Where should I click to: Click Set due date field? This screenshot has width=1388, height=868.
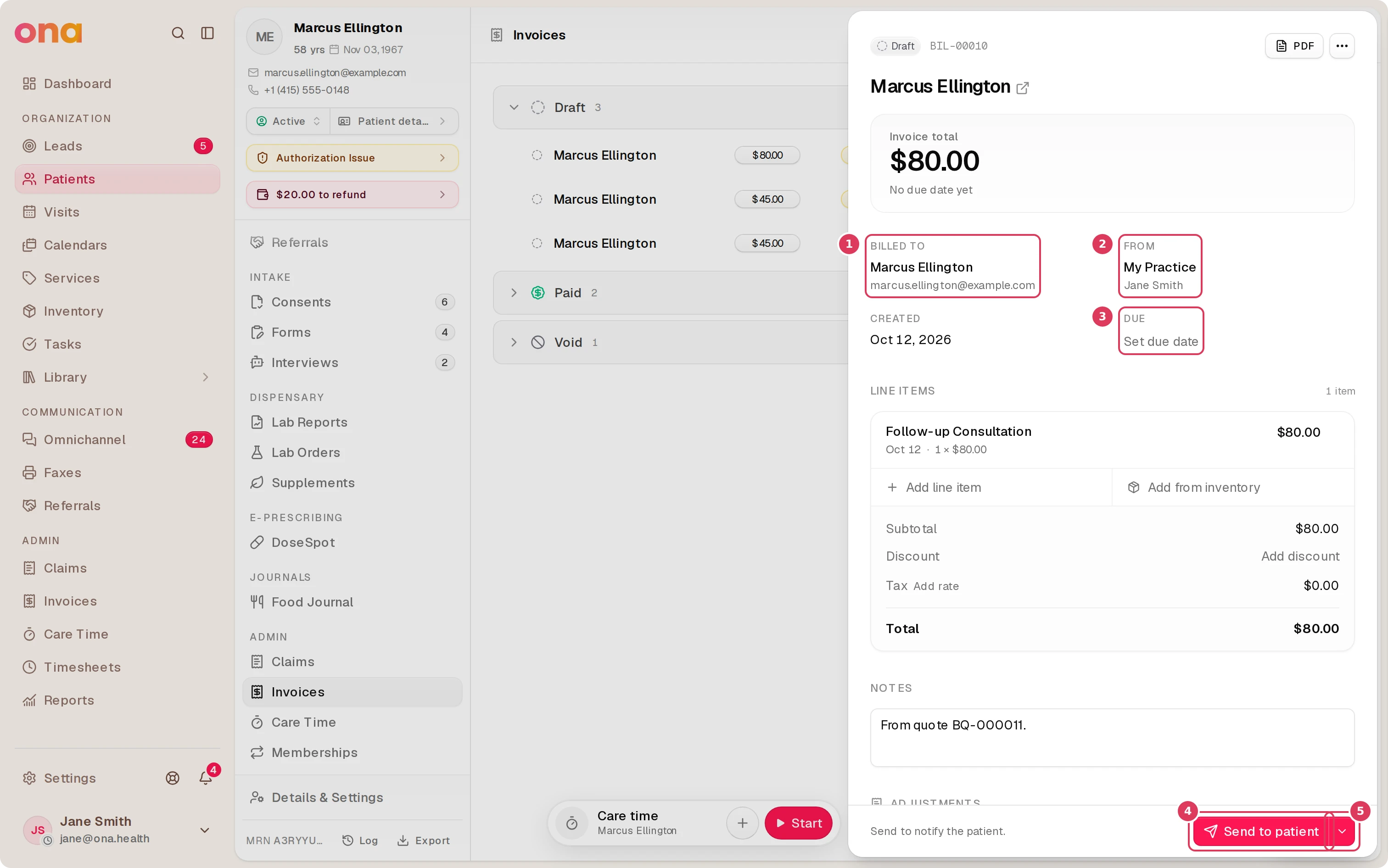[x=1161, y=342]
